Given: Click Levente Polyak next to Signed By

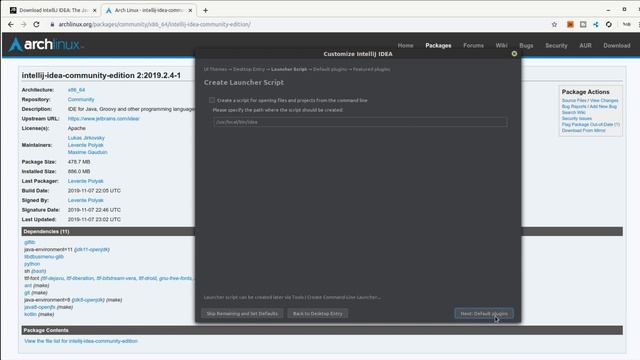Looking at the screenshot, I should pos(85,200).
